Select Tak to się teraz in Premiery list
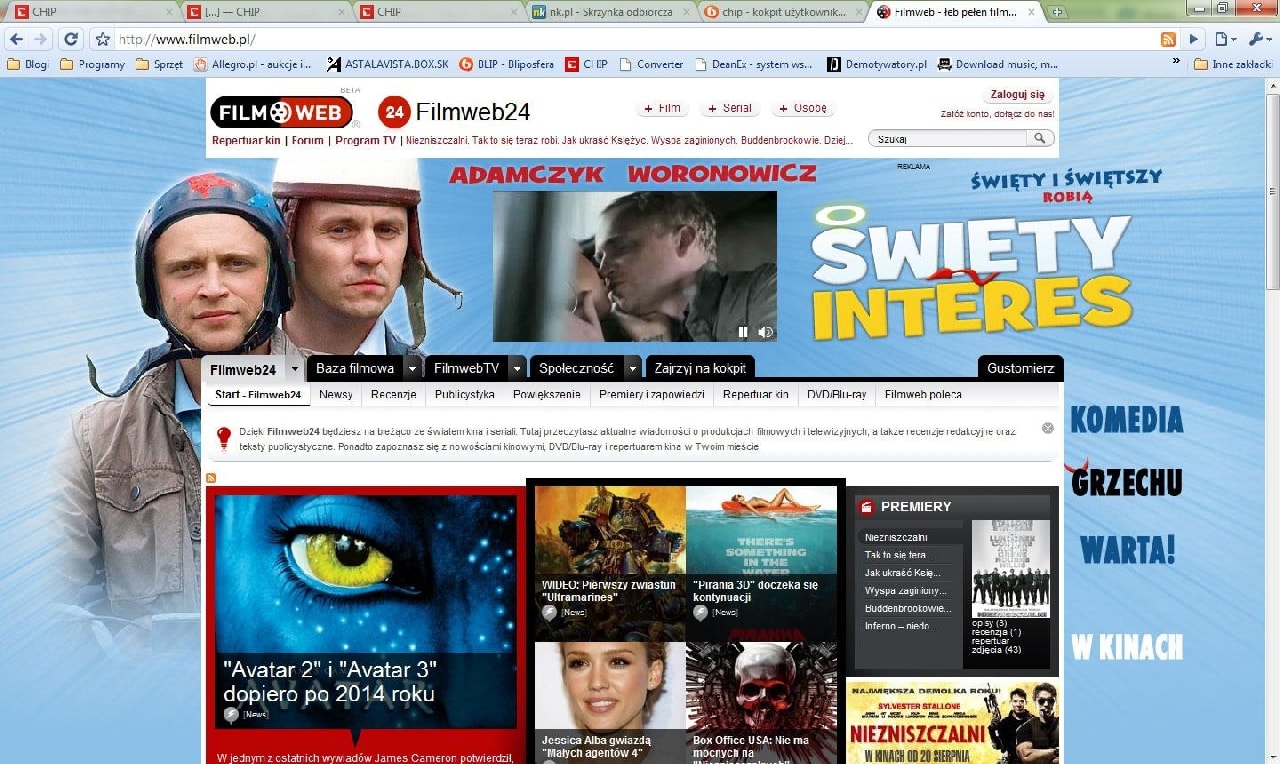This screenshot has width=1280, height=764. [x=895, y=555]
